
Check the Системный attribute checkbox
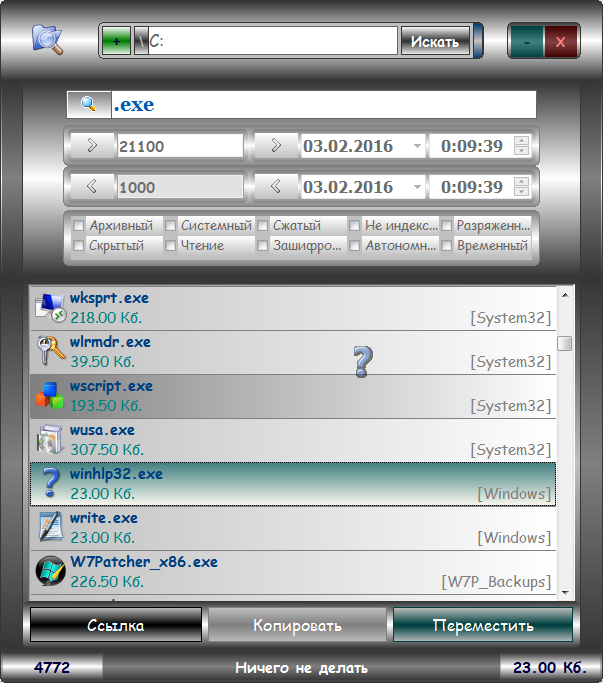(171, 226)
